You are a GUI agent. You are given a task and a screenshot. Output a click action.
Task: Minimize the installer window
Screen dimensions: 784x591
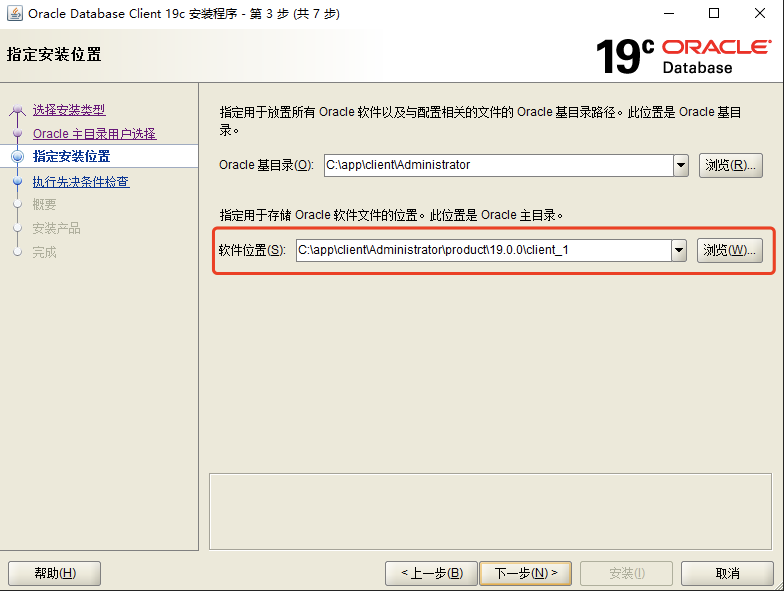point(668,14)
